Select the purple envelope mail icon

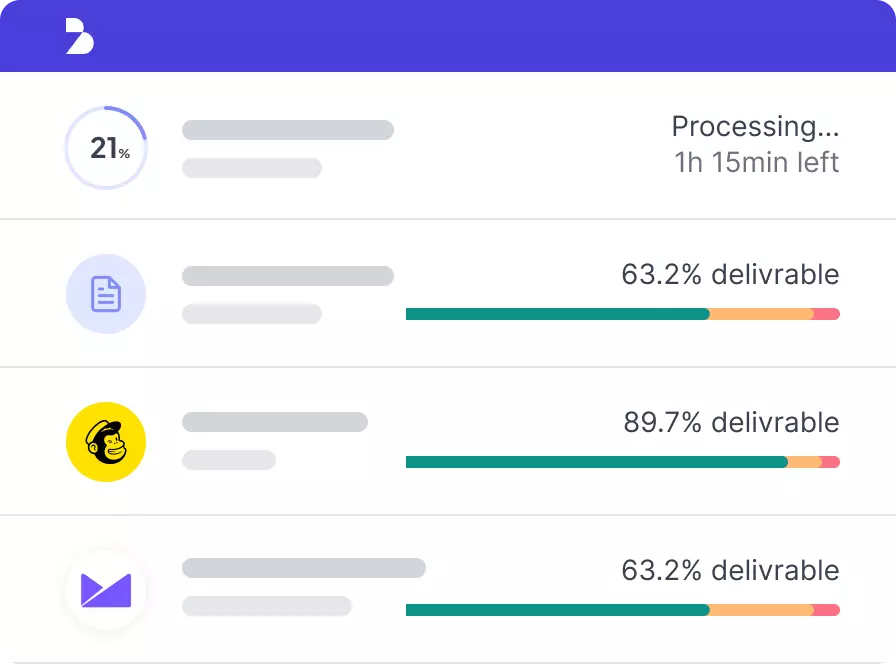click(106, 590)
